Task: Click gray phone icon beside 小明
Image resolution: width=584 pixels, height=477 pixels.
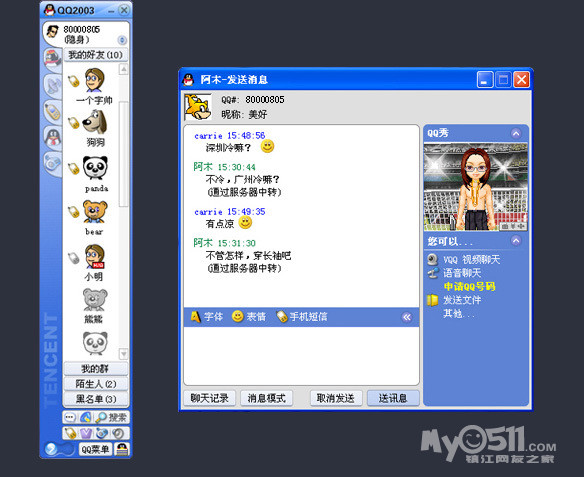Action: click(73, 258)
